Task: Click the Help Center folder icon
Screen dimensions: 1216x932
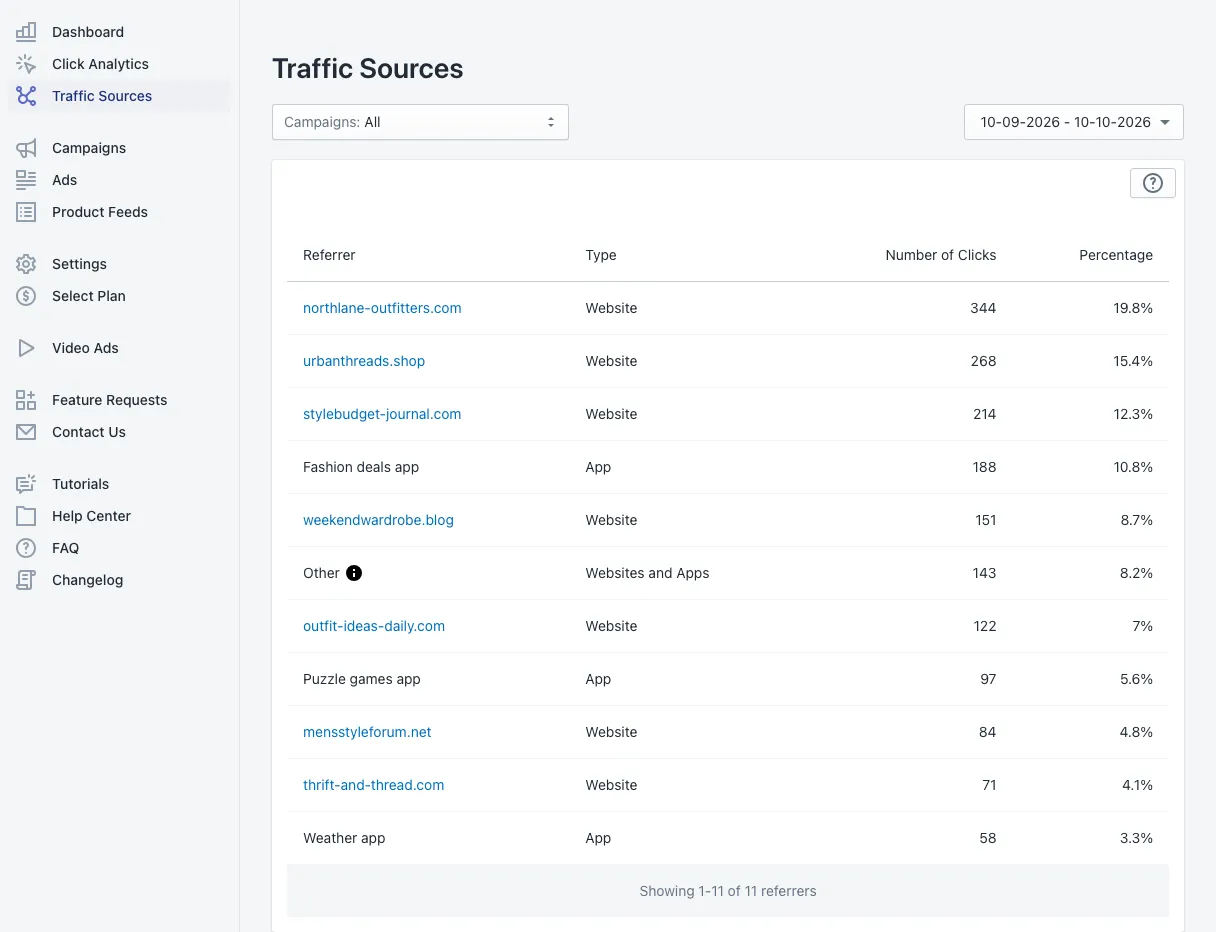Action: coord(26,516)
